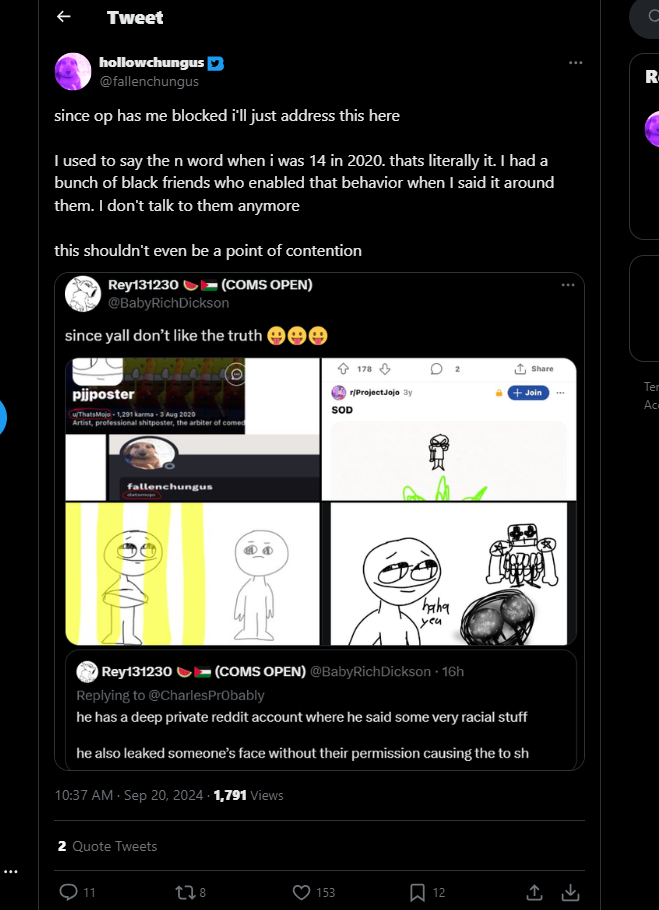This screenshot has height=910, width=659.
Task: Open quoted tweet's three-dot more menu
Action: (568, 285)
